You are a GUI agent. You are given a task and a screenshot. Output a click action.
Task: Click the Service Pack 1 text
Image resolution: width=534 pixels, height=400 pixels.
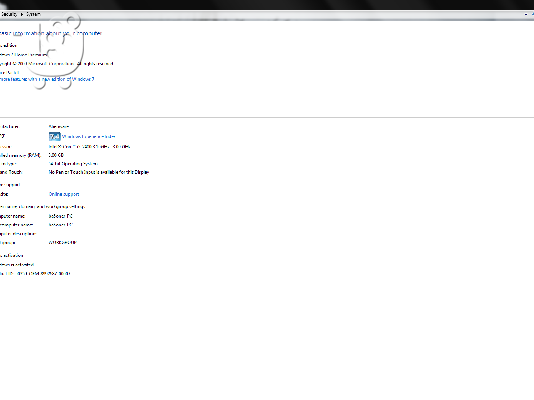[10, 73]
